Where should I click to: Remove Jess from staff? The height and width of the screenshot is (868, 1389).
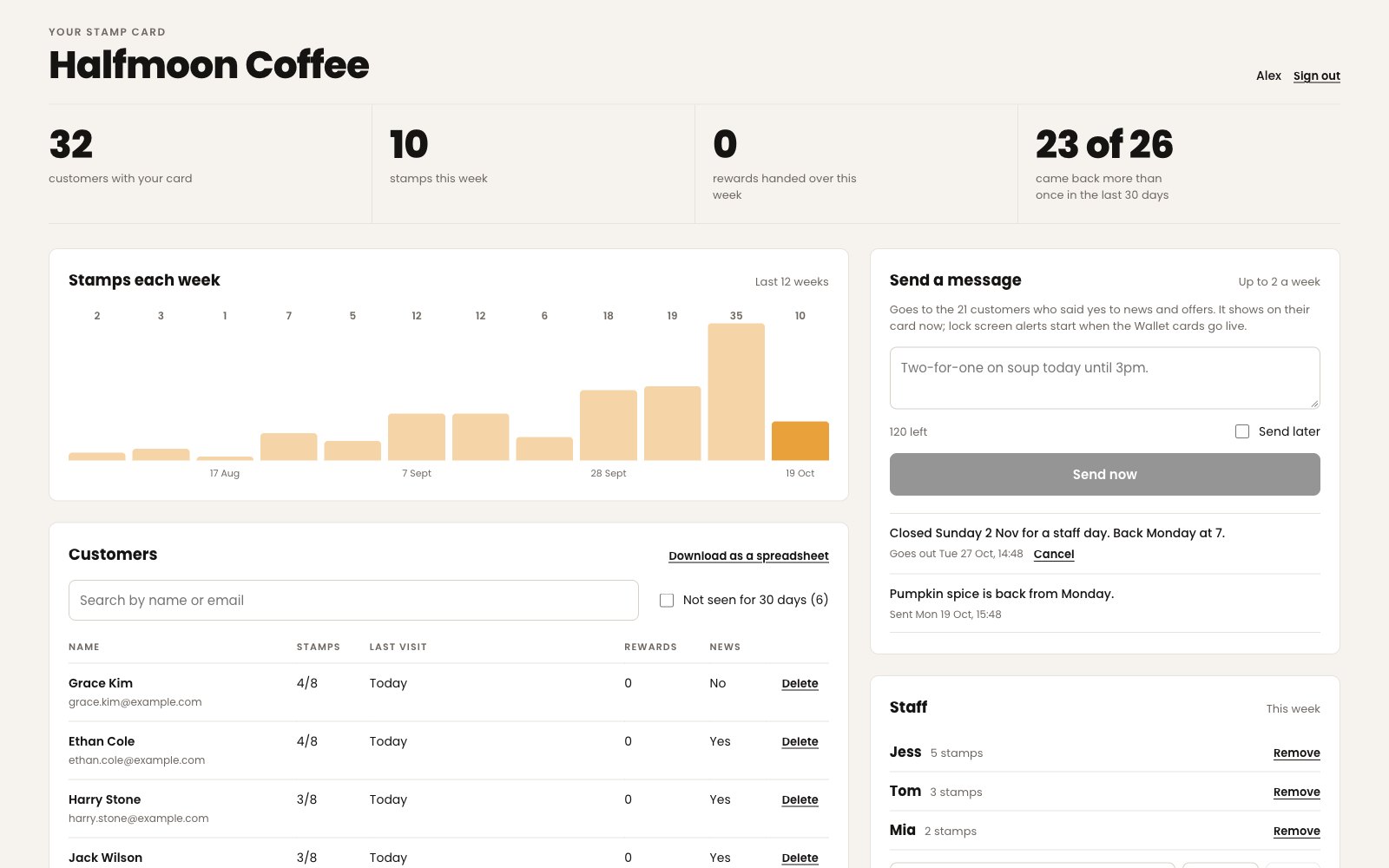1296,753
